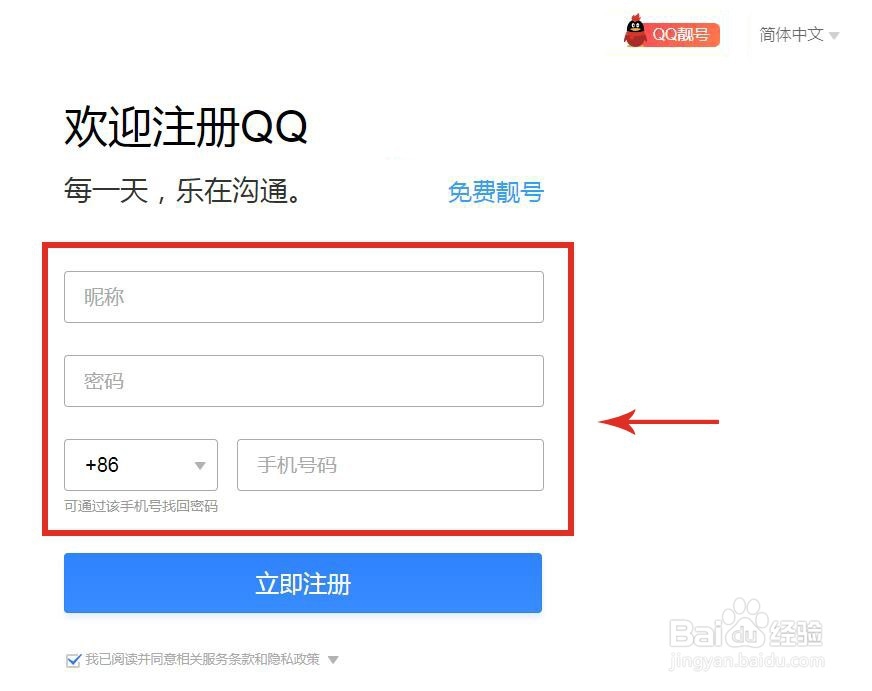Toggle the service terms agreement checkbox
This screenshot has width=872, height=691.
point(73,660)
